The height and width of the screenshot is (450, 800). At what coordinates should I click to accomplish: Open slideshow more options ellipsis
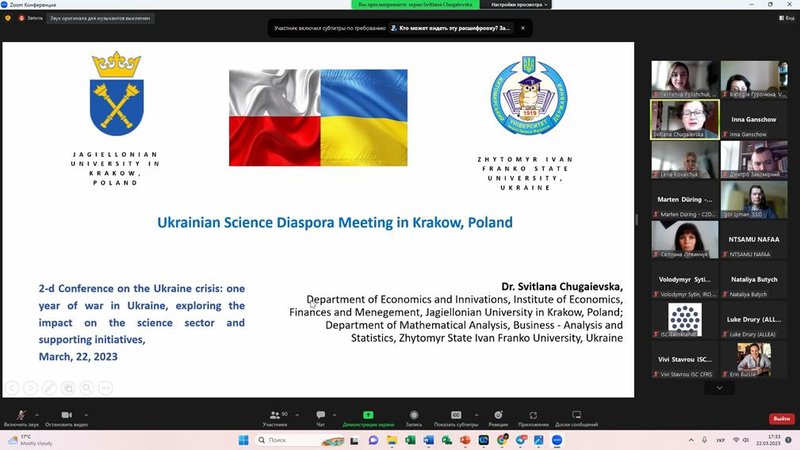click(106, 388)
